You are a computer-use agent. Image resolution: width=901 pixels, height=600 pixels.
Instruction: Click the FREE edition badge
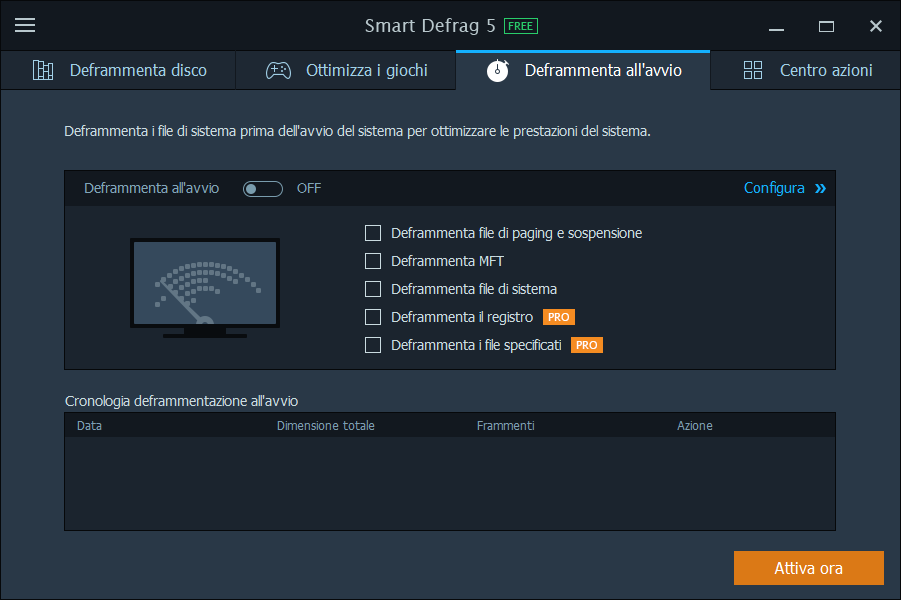tap(521, 26)
